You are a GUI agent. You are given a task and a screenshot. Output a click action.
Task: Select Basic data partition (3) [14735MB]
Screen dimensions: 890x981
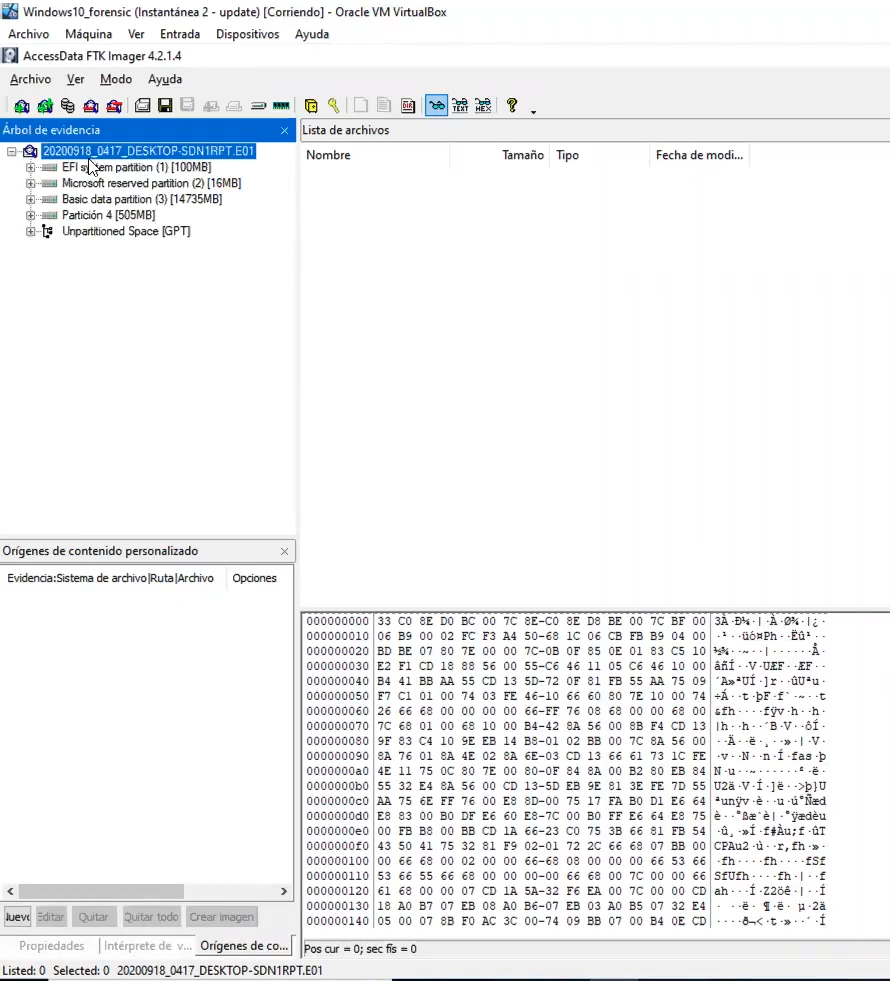click(x=142, y=199)
